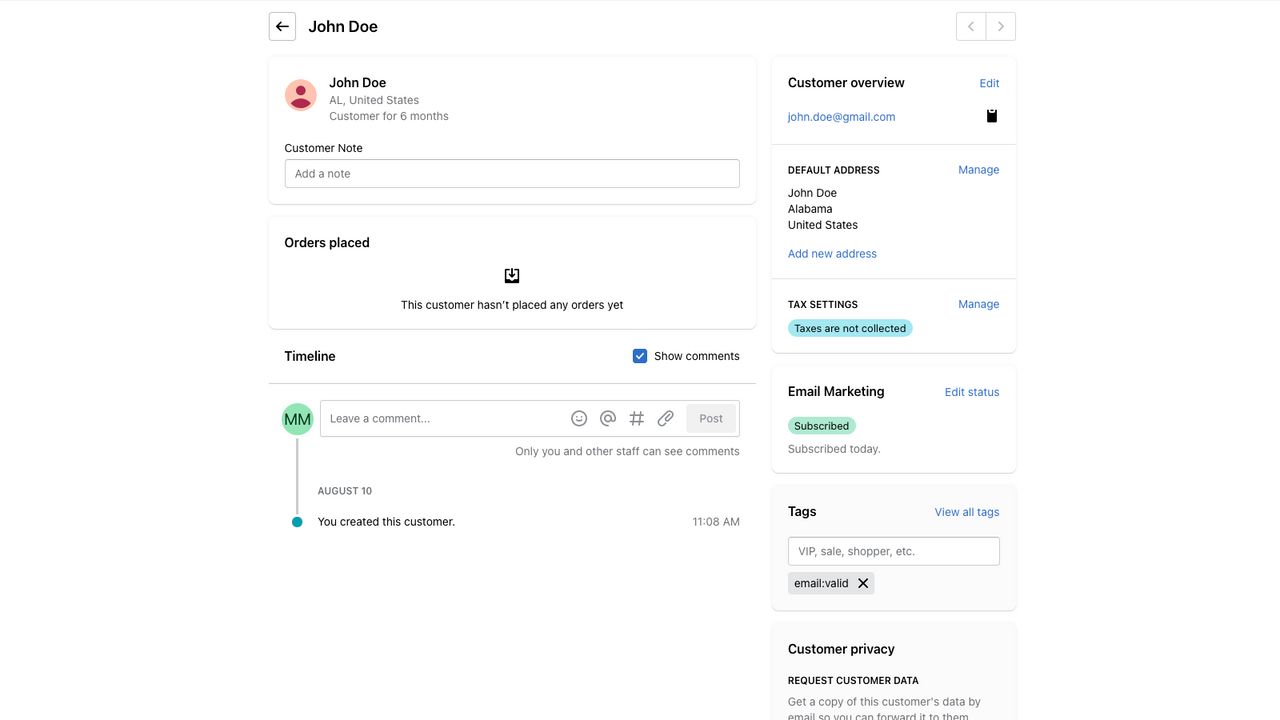Toggle the Show comments checkbox
The width and height of the screenshot is (1280, 720).
(639, 355)
